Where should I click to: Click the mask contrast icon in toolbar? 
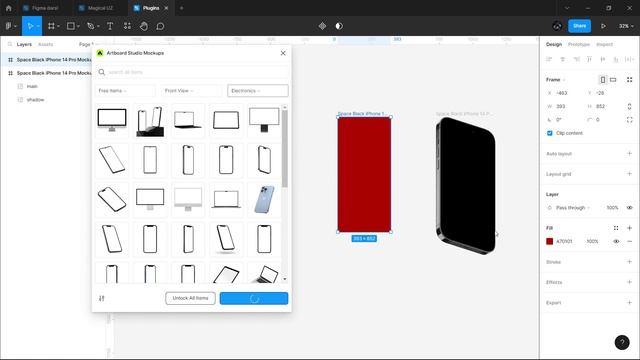pyautogui.click(x=339, y=26)
